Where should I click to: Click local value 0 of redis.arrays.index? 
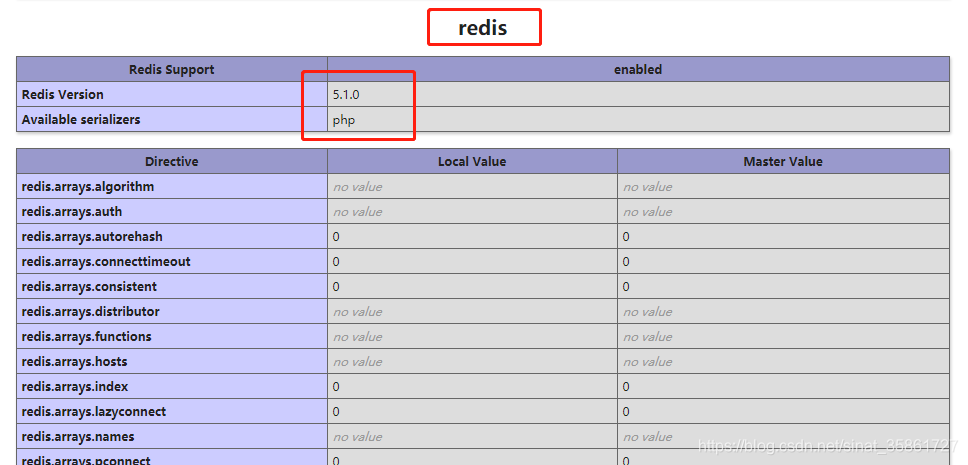point(336,387)
